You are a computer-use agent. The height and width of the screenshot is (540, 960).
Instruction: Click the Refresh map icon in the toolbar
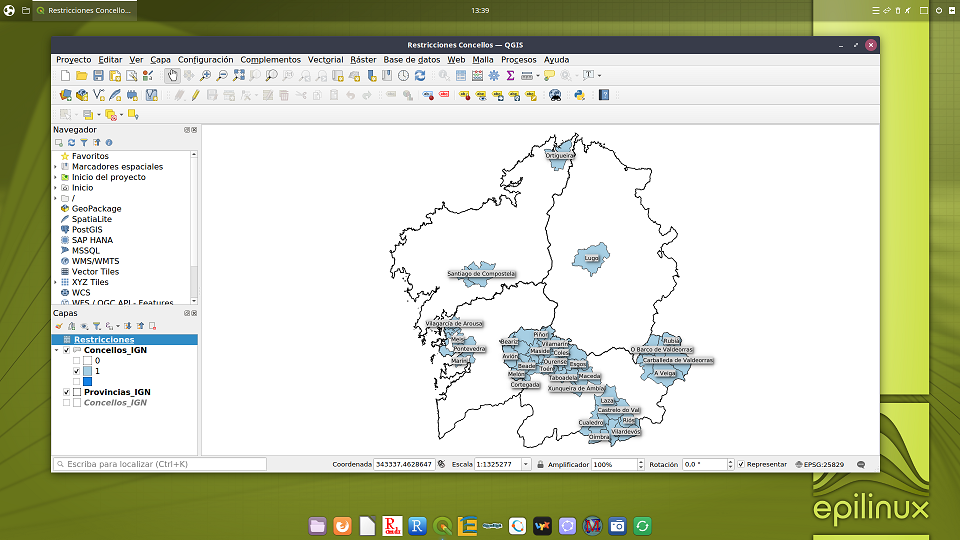(419, 75)
